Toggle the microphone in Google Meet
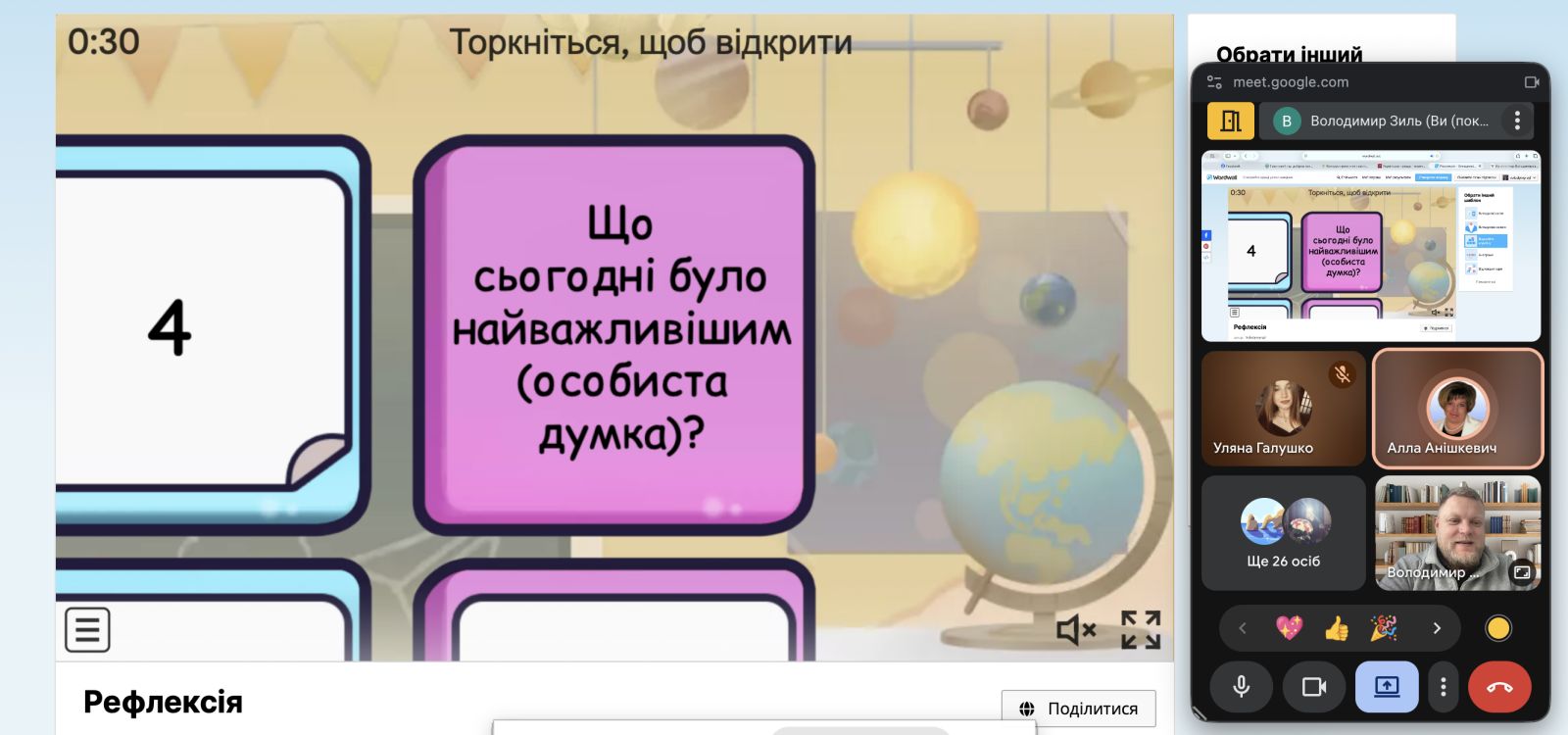1568x735 pixels. 1241,687
